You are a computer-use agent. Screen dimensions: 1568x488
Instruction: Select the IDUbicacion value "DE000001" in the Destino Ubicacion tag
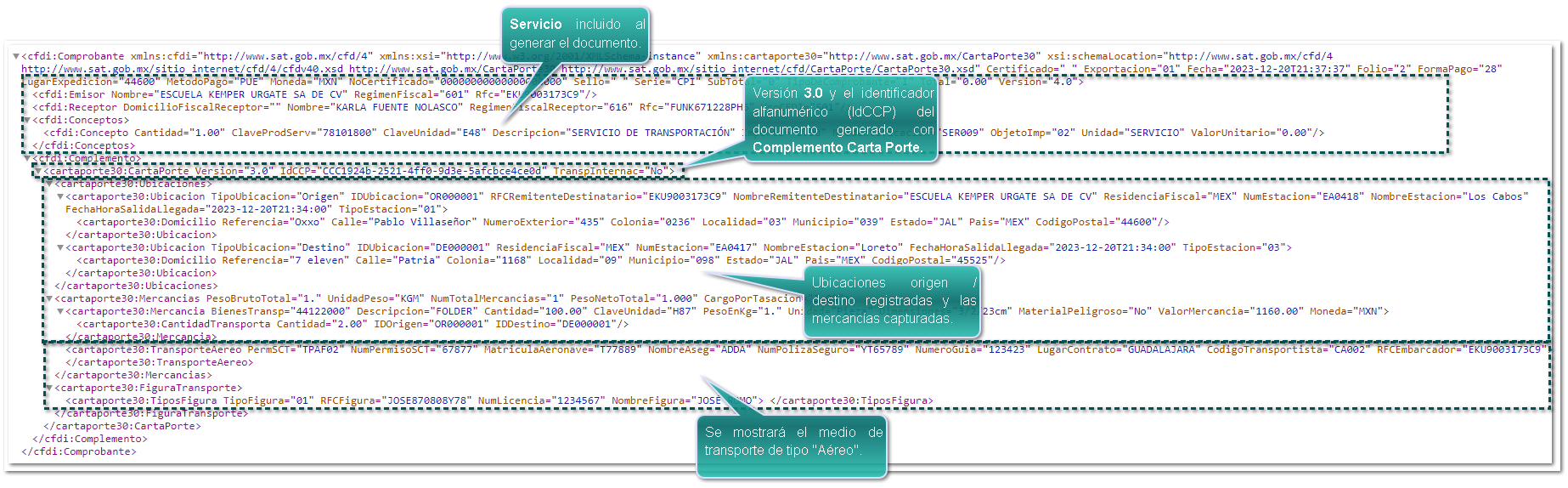(x=460, y=247)
